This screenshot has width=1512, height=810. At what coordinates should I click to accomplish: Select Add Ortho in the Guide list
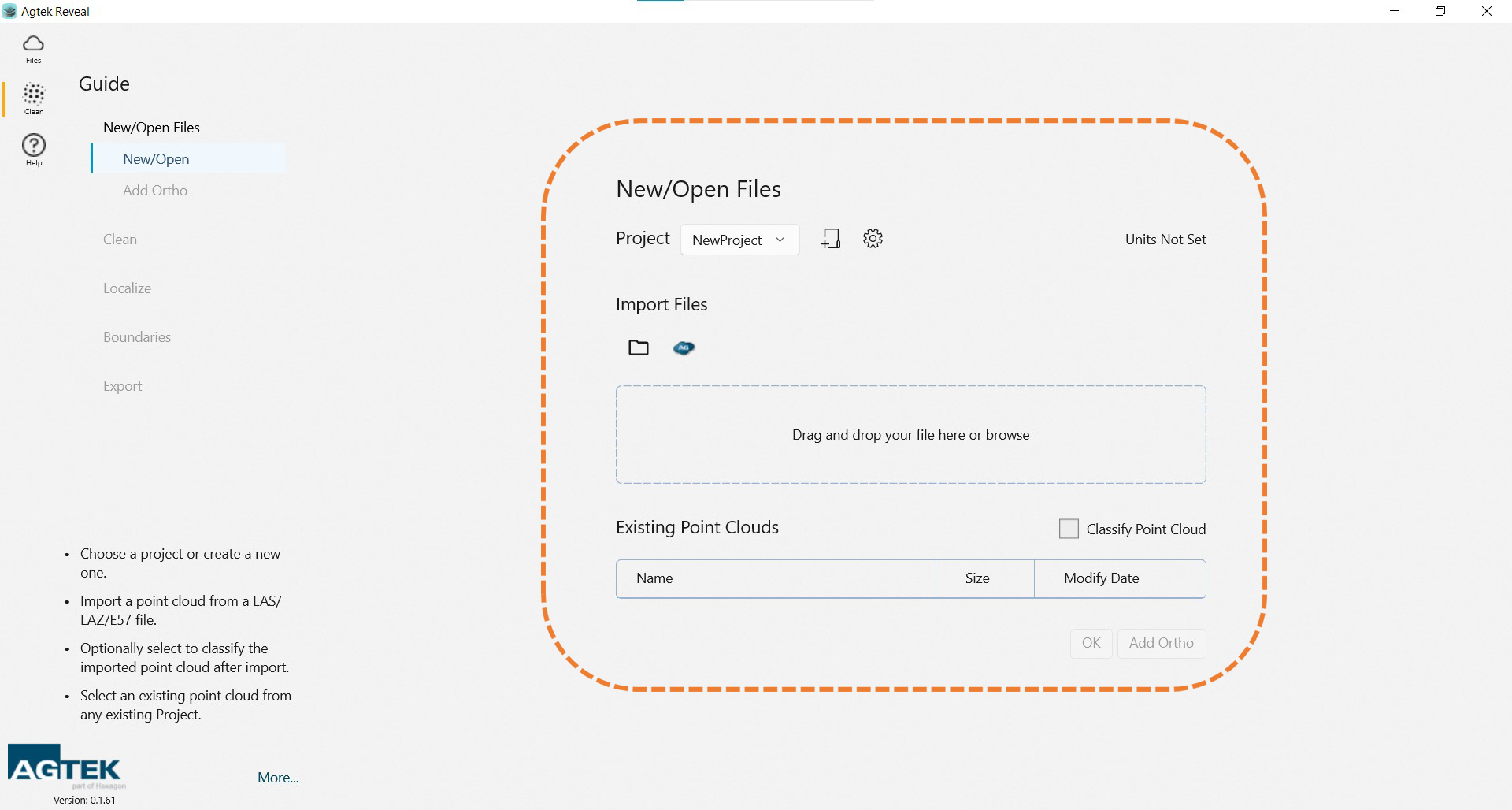[155, 191]
